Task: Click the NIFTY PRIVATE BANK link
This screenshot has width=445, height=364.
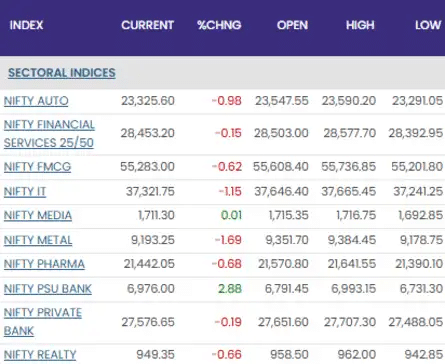Action: [x=43, y=322]
